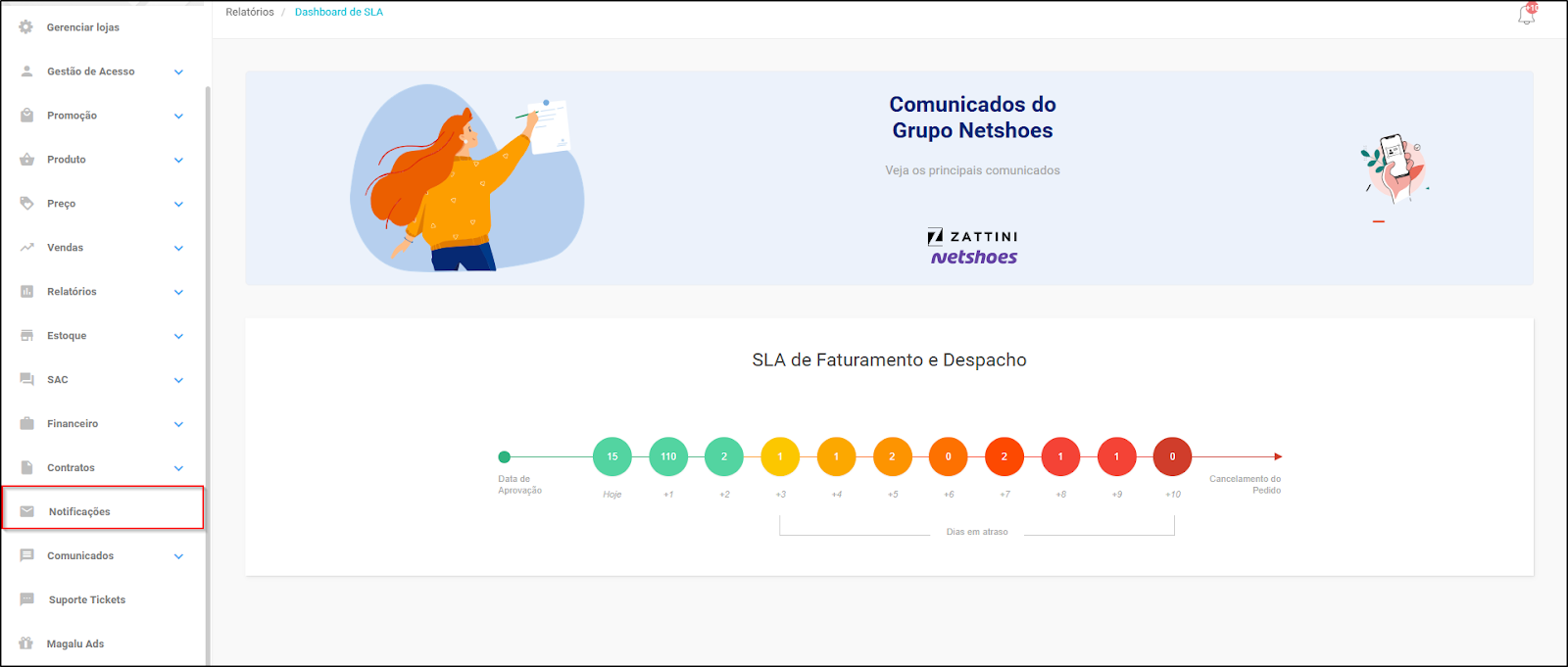Screen dimensions: 1568x667
Task: Click the Contratos document icon
Action: pyautogui.click(x=26, y=468)
